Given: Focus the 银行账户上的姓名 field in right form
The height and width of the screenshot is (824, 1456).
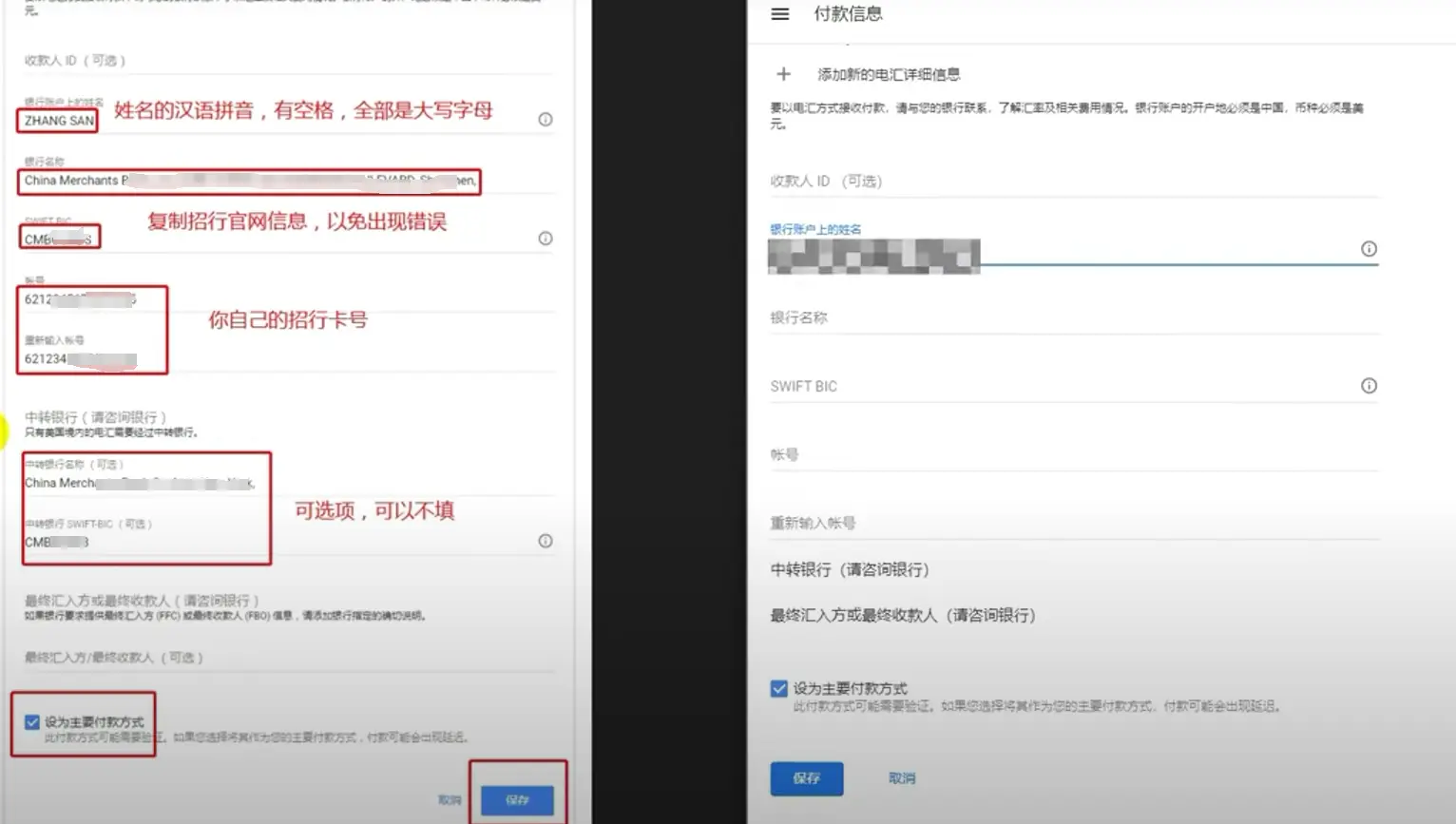Looking at the screenshot, I should point(1074,250).
